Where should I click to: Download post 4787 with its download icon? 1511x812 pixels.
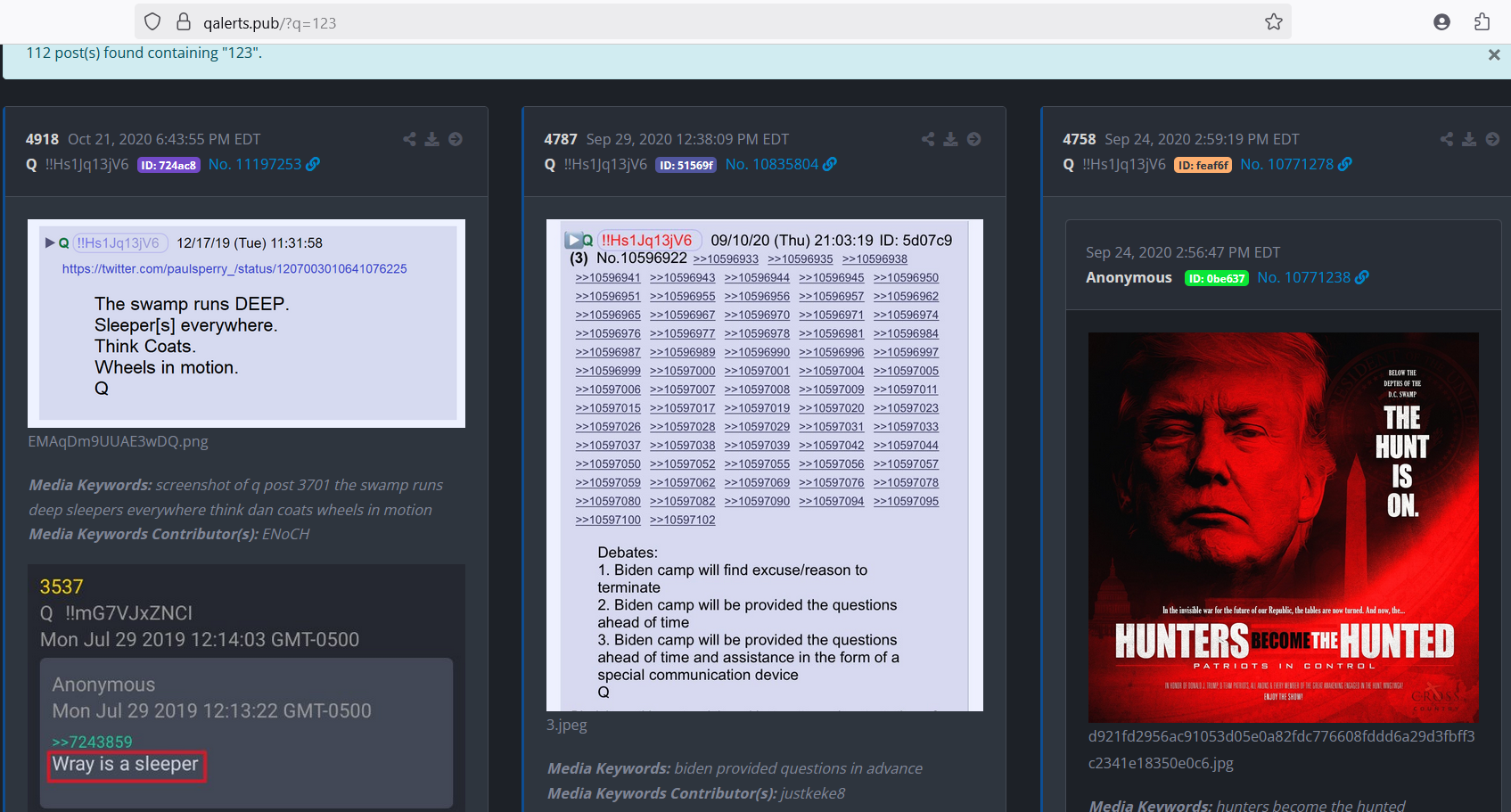coord(951,139)
